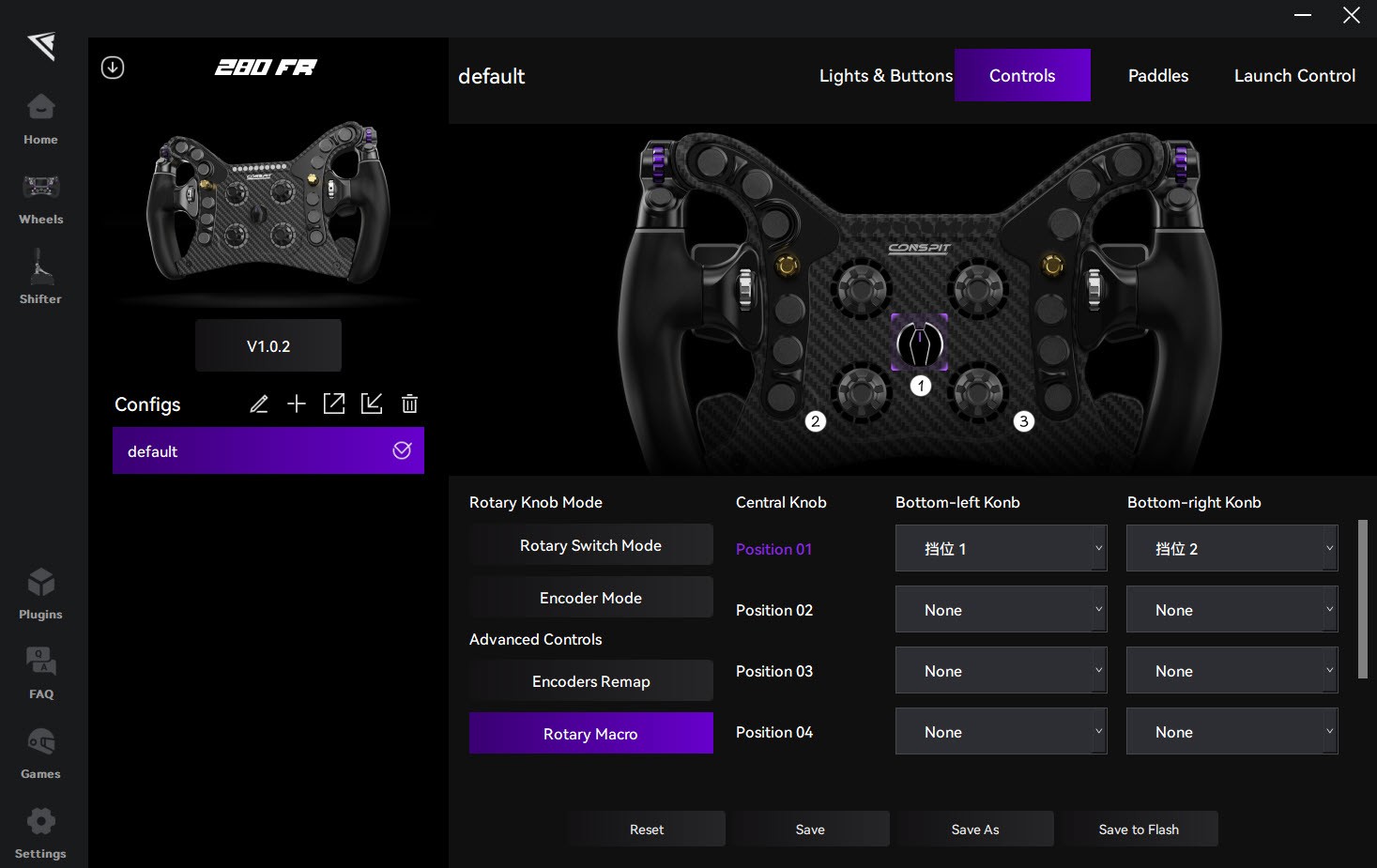Add a new config with plus icon
The height and width of the screenshot is (868, 1377).
tap(297, 404)
